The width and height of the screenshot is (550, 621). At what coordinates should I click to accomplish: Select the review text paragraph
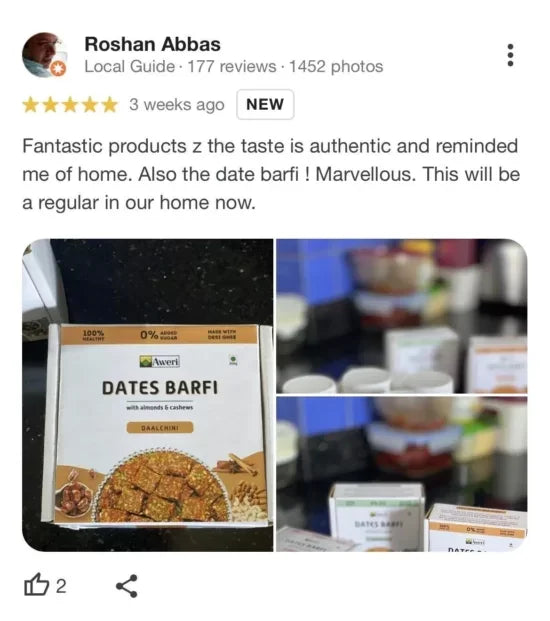coord(271,174)
